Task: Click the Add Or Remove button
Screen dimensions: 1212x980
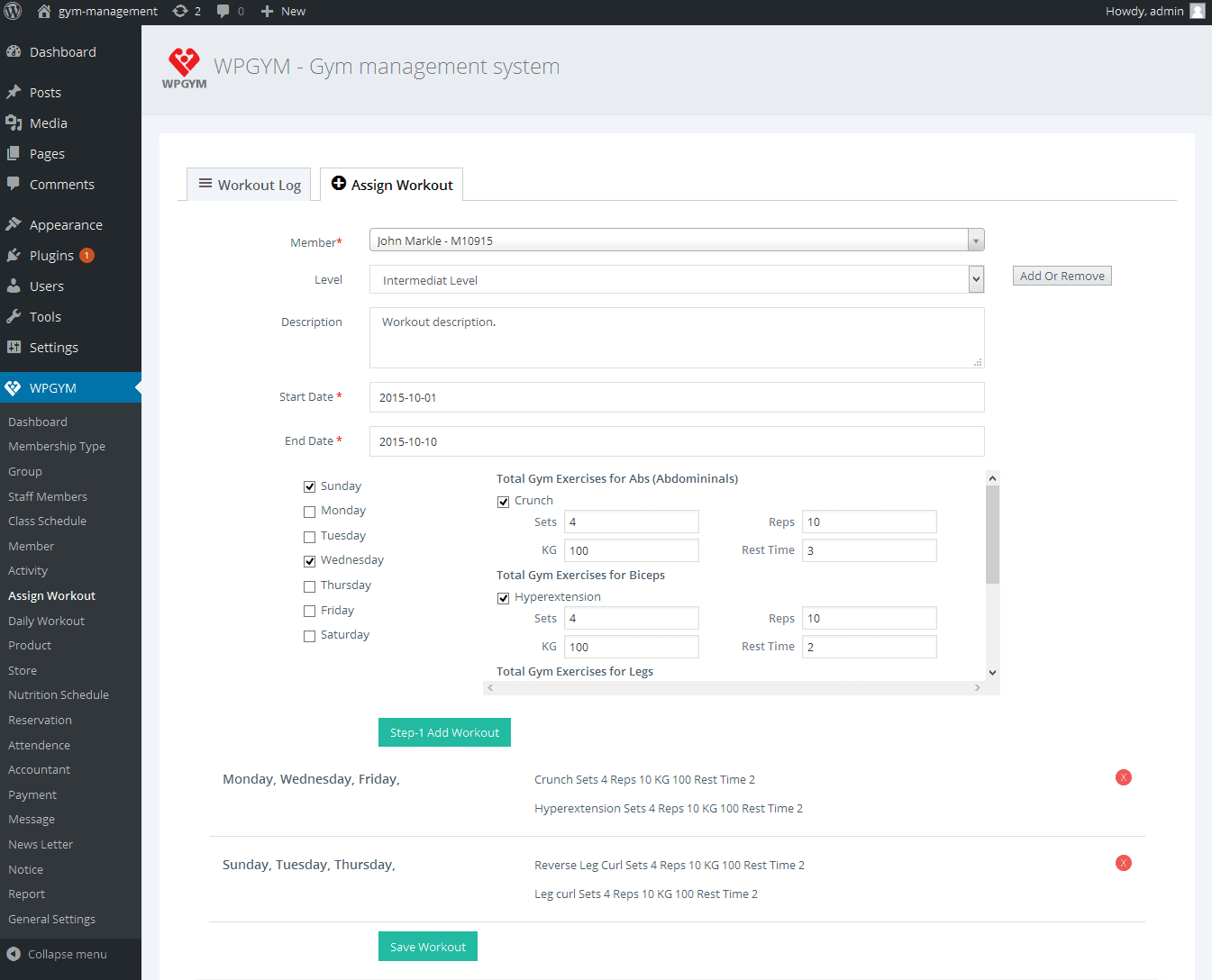Action: (x=1062, y=276)
